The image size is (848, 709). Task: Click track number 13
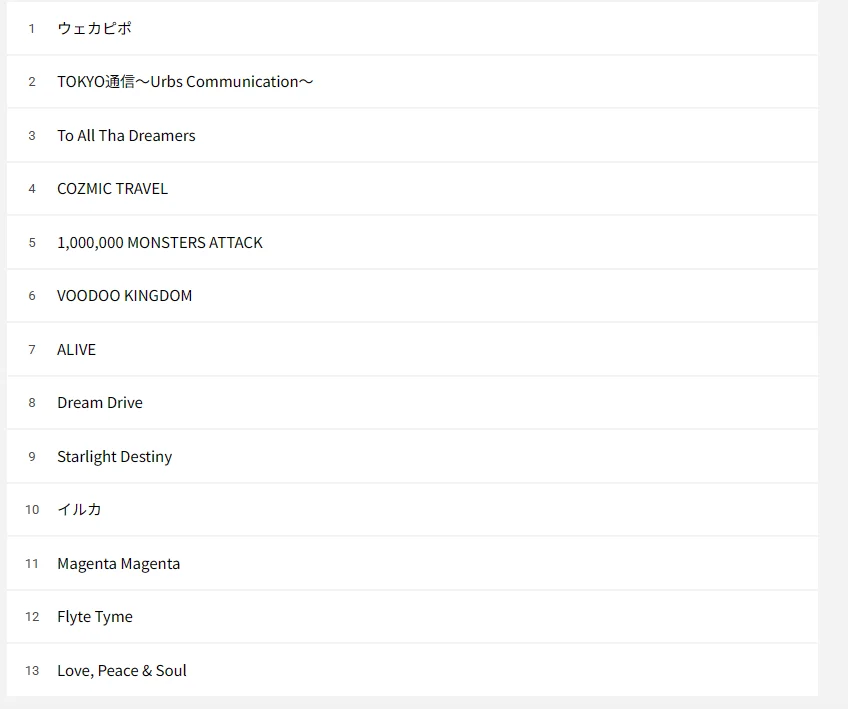click(32, 671)
